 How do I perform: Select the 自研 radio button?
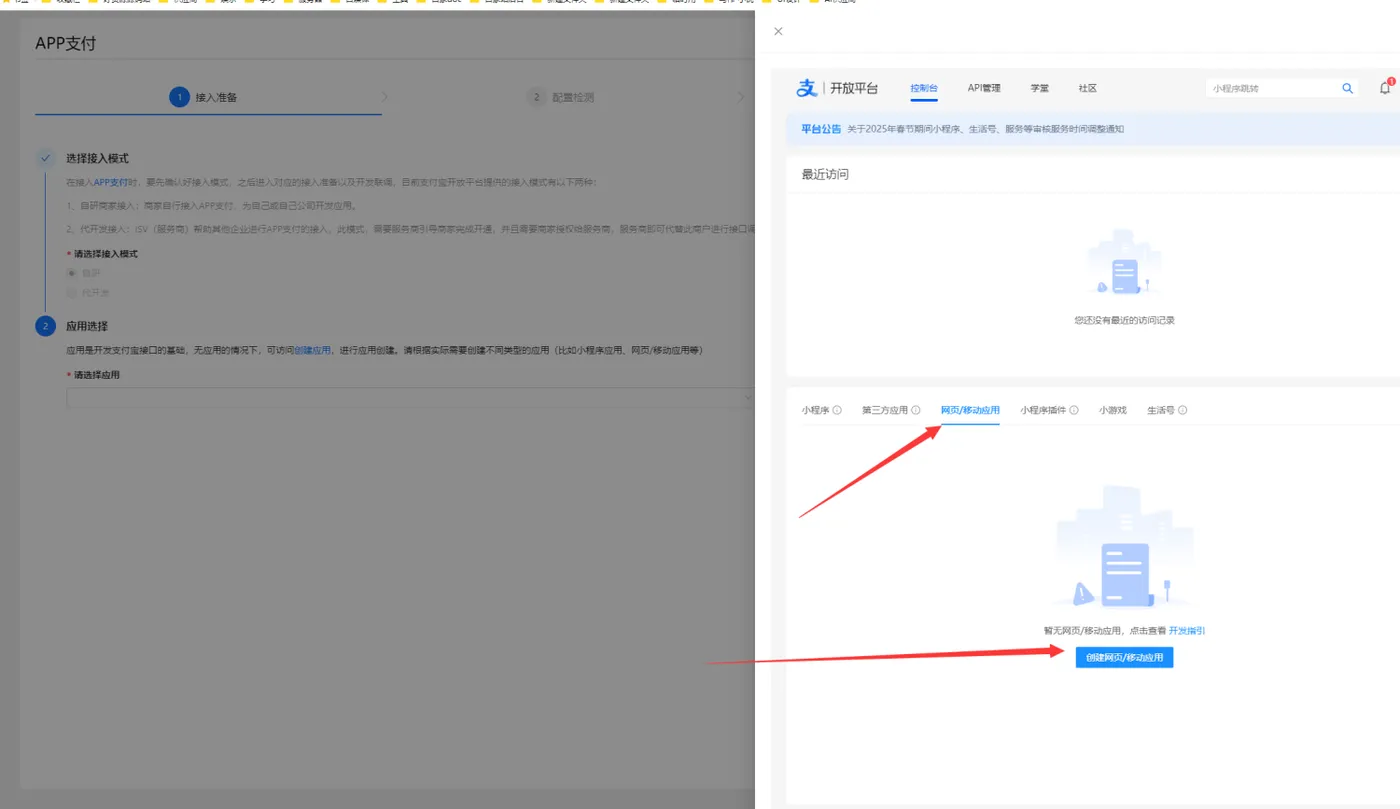tap(71, 273)
